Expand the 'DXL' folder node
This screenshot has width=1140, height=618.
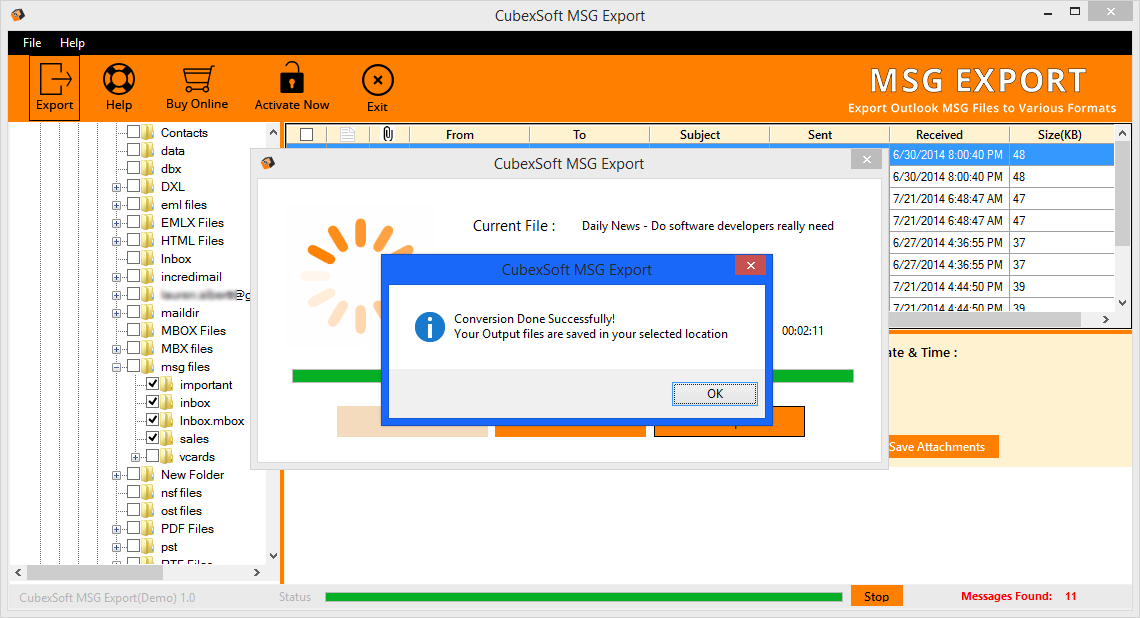point(117,187)
